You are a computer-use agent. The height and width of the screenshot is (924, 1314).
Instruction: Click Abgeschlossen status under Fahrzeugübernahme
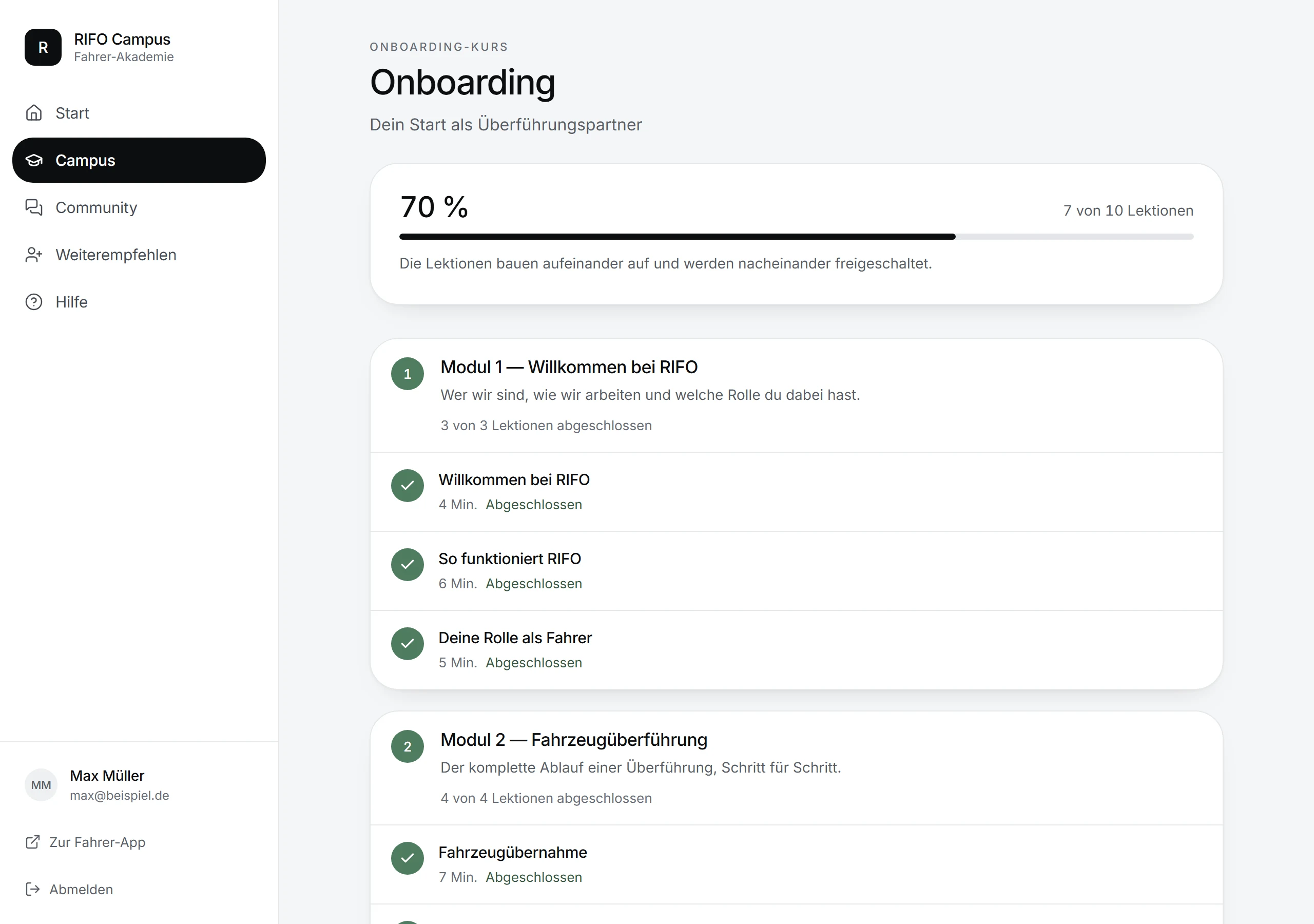pyautogui.click(x=534, y=877)
